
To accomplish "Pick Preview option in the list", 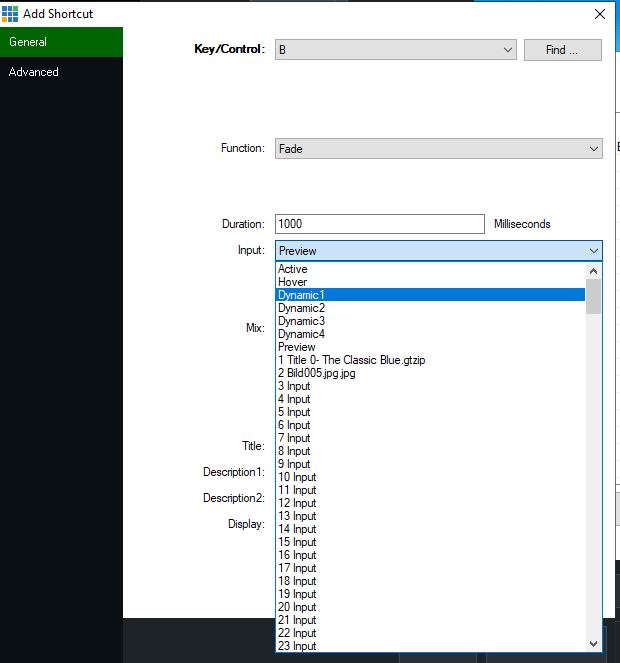I will (x=296, y=347).
